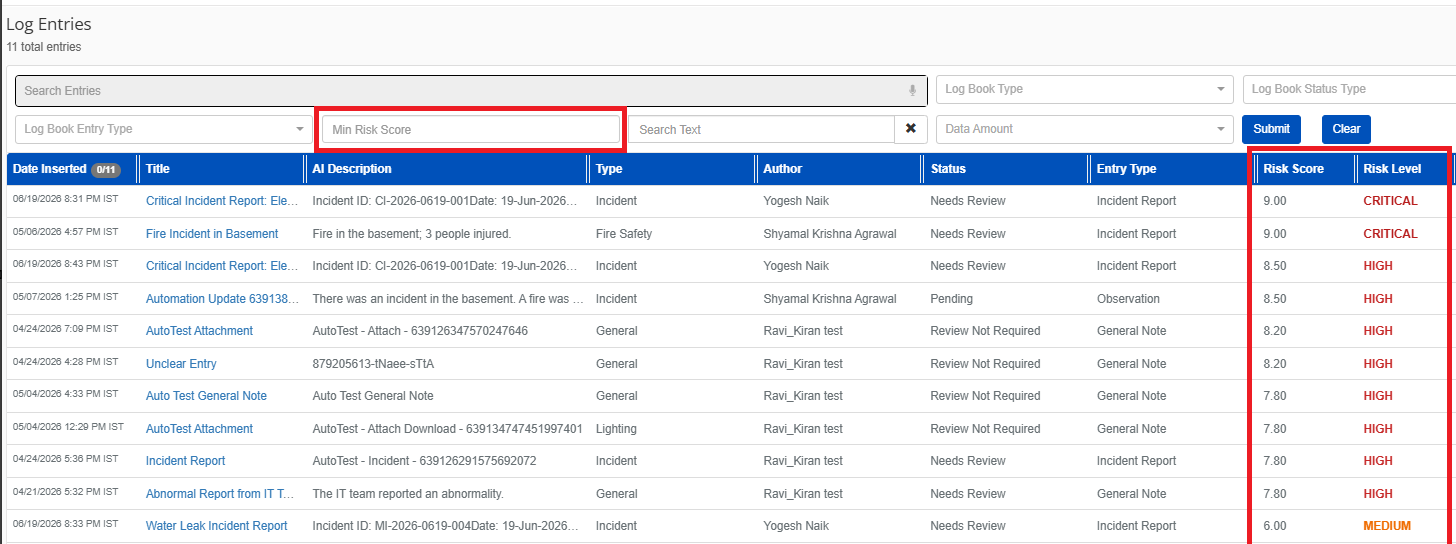The image size is (1456, 544).
Task: Focus the Min Risk Score field
Action: pos(470,129)
